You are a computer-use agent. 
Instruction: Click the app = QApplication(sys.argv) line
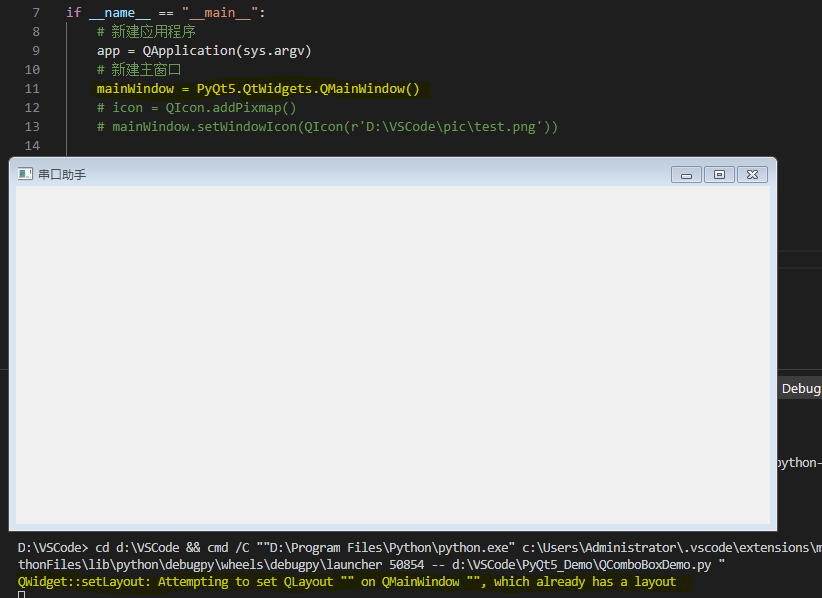204,51
